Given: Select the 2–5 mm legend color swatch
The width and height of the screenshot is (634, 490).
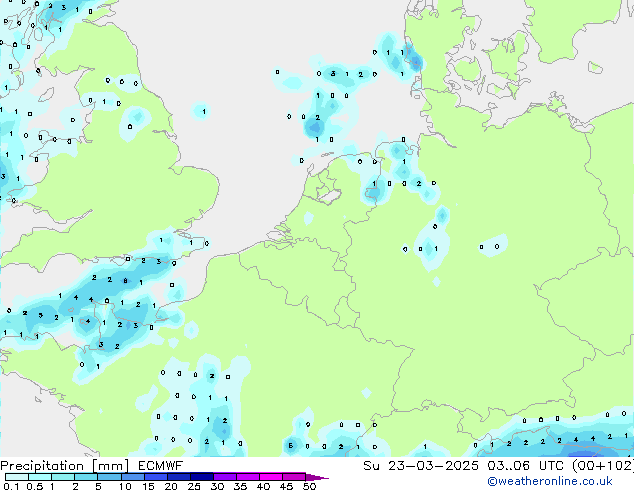Looking at the screenshot, I should coord(86,477).
